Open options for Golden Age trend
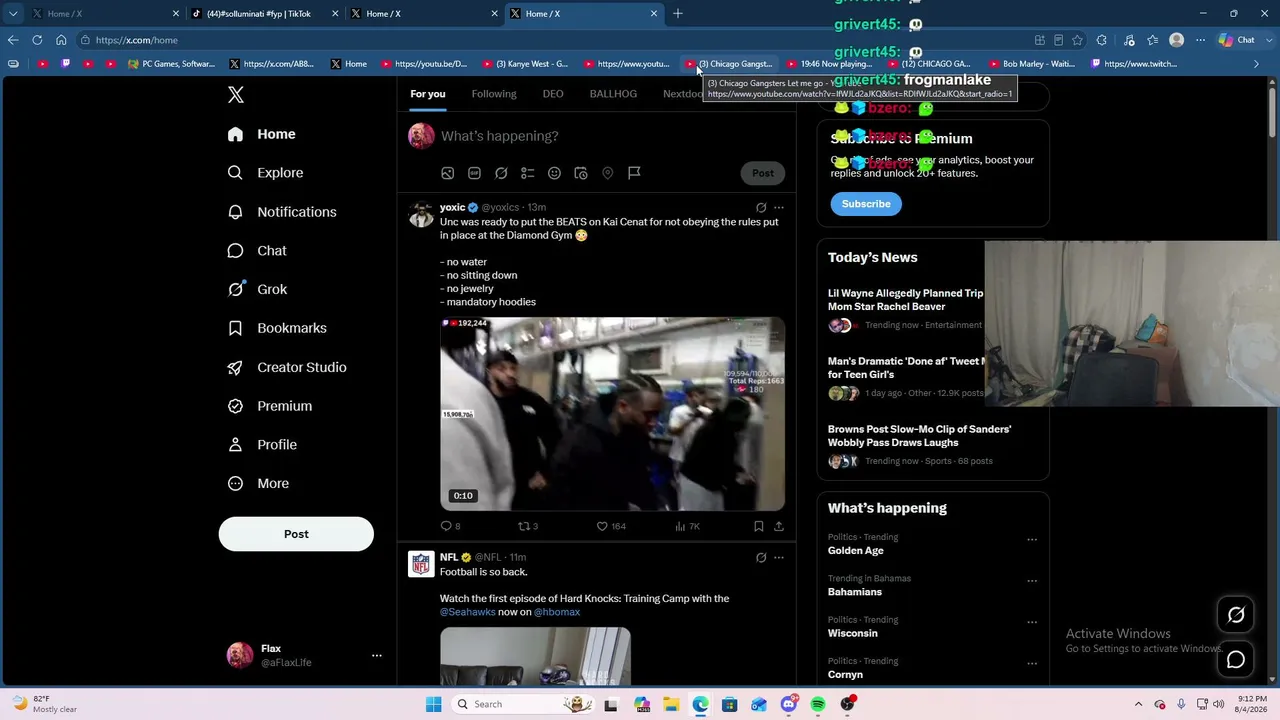The width and height of the screenshot is (1280, 720). (1032, 540)
